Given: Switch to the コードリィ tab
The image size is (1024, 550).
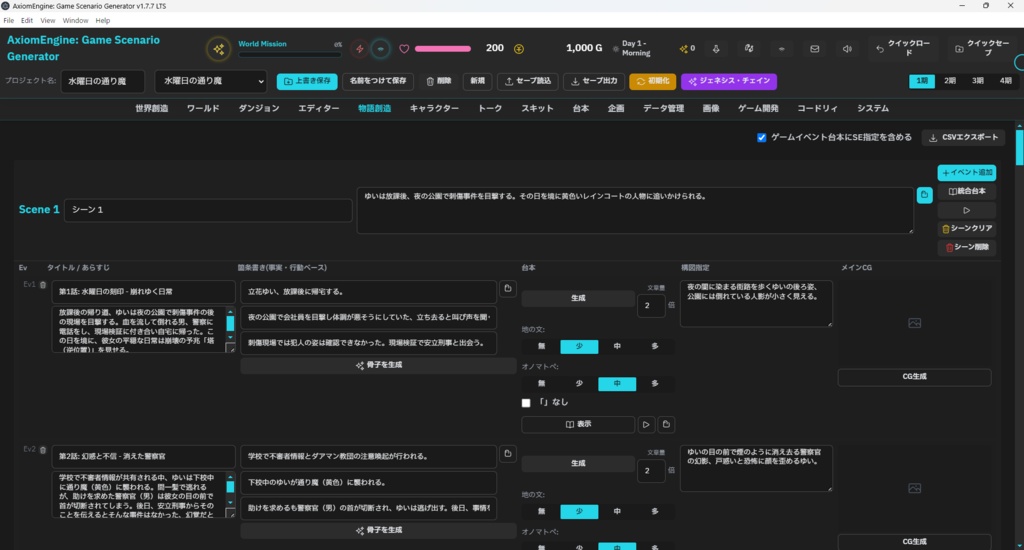Looking at the screenshot, I should click(817, 108).
